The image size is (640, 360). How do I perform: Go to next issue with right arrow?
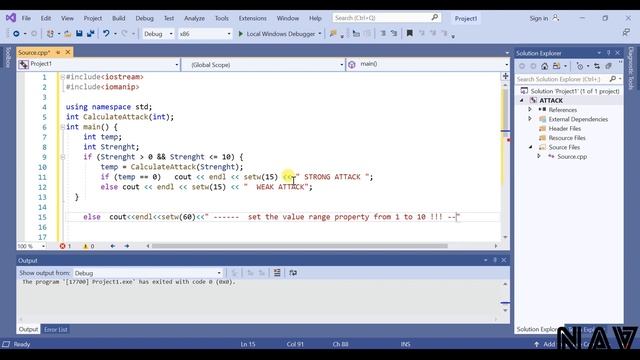click(x=127, y=246)
